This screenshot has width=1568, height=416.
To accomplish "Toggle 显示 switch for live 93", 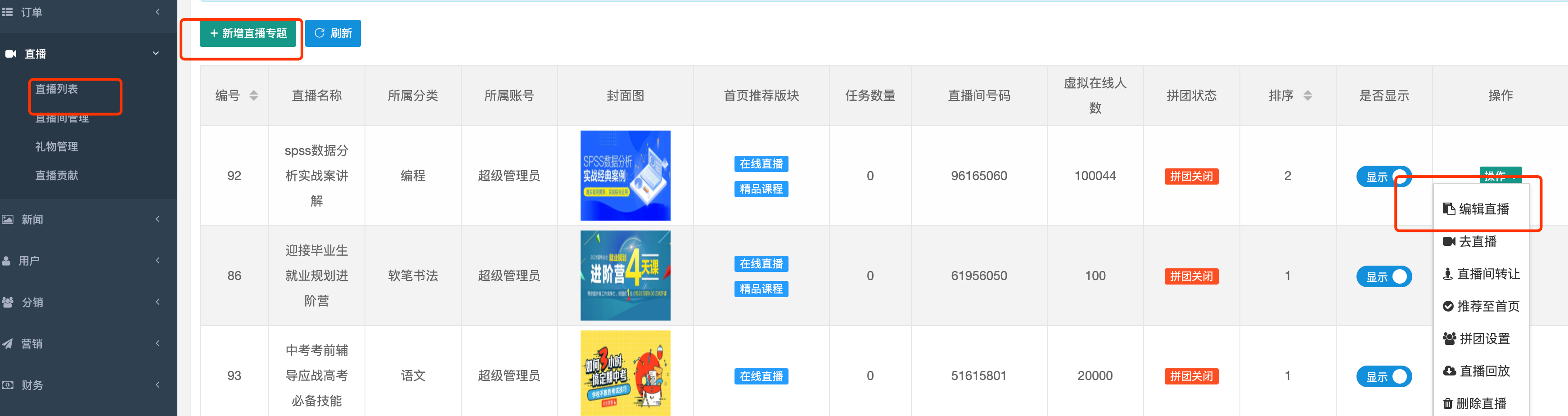I will pos(1383,376).
